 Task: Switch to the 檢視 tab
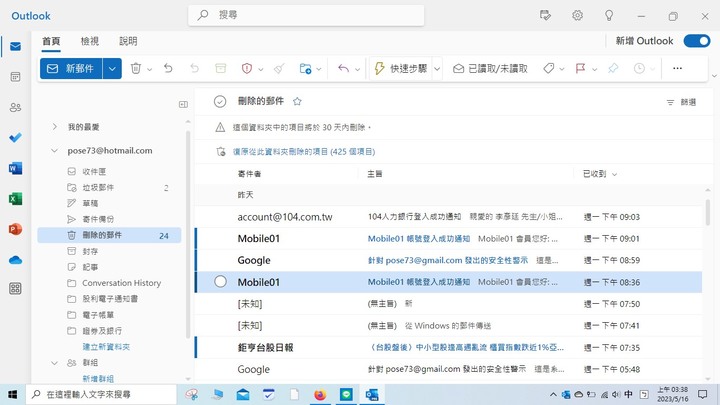(90, 41)
